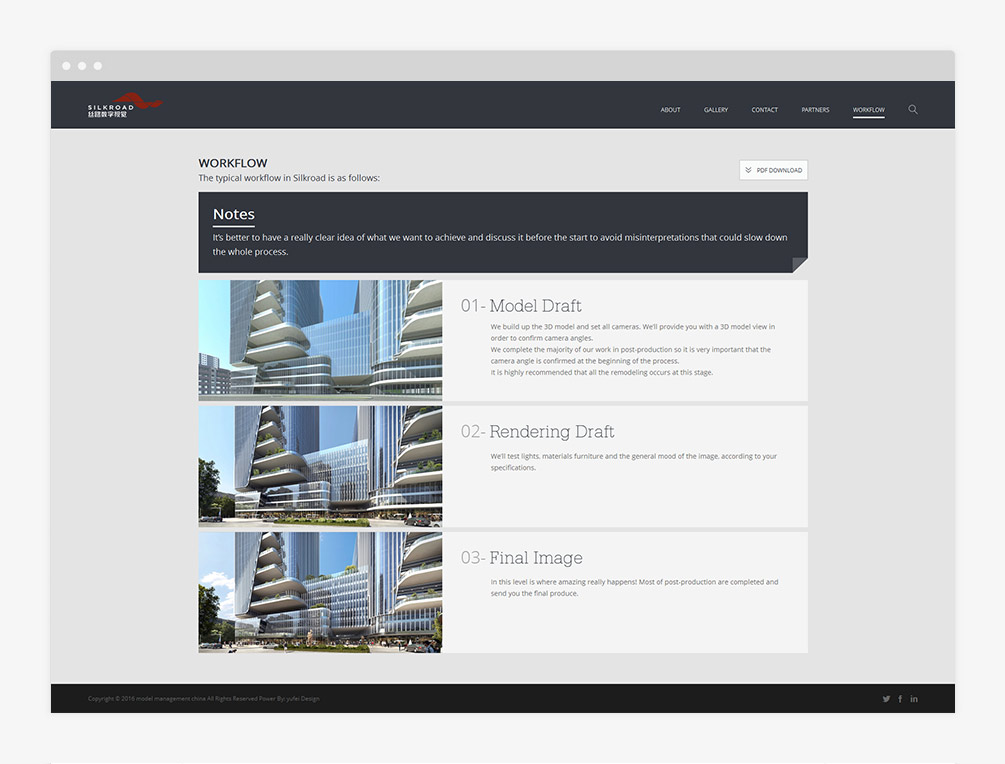Viewport: 1005px width, 764px height.
Task: Go to the About page
Action: [x=670, y=110]
